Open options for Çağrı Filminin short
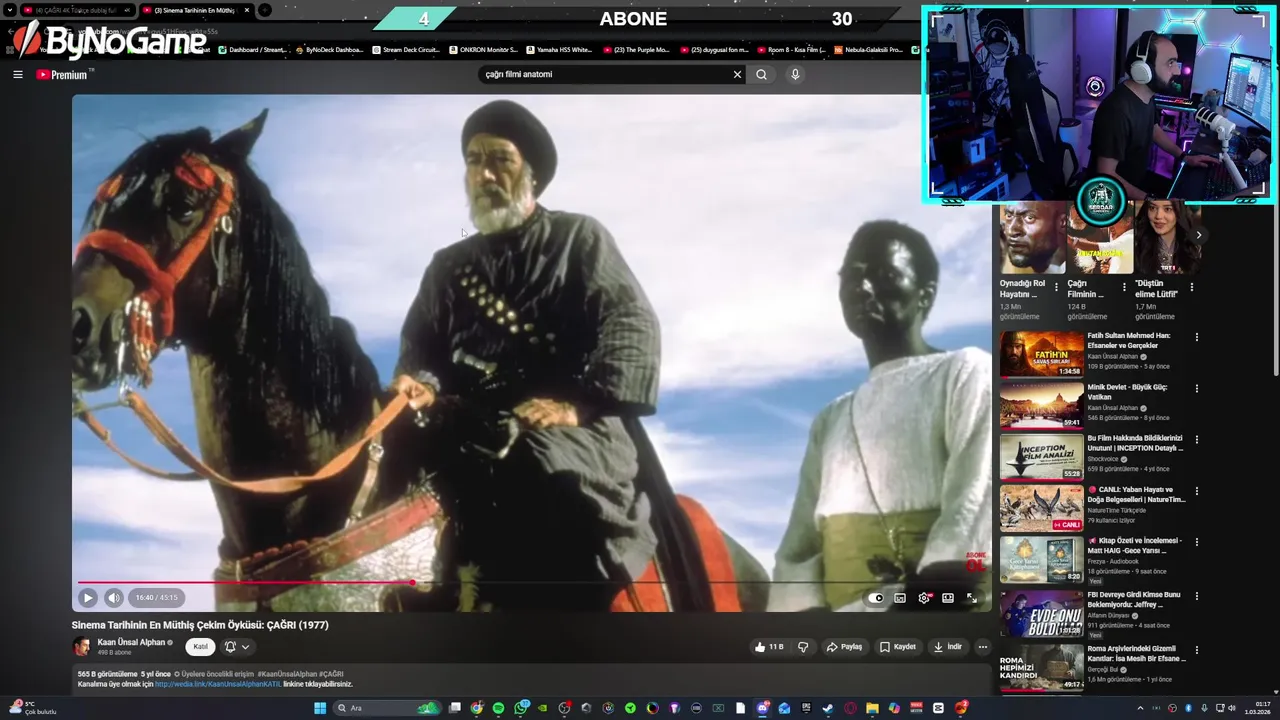Viewport: 1280px width, 720px height. coord(1124,287)
